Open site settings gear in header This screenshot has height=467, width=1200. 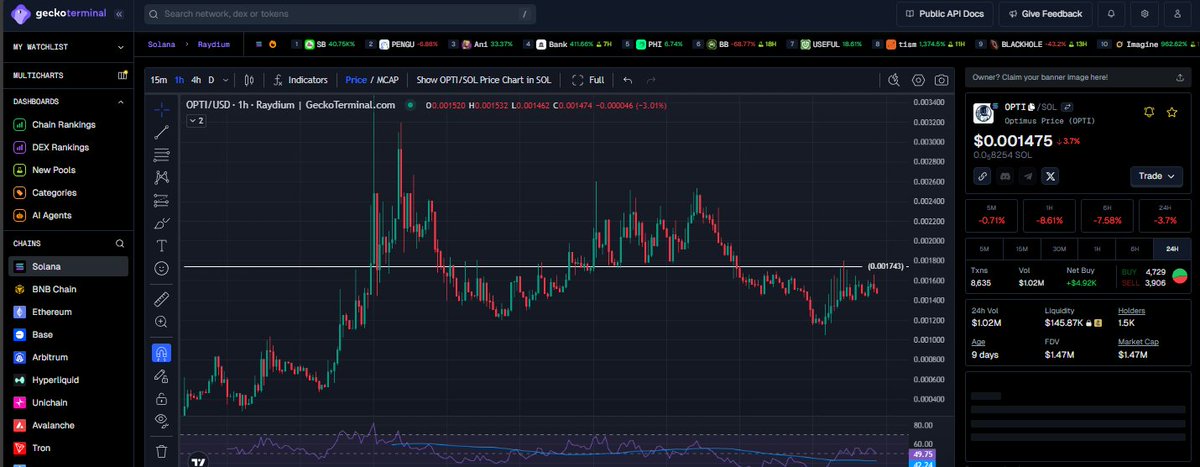pos(1145,14)
